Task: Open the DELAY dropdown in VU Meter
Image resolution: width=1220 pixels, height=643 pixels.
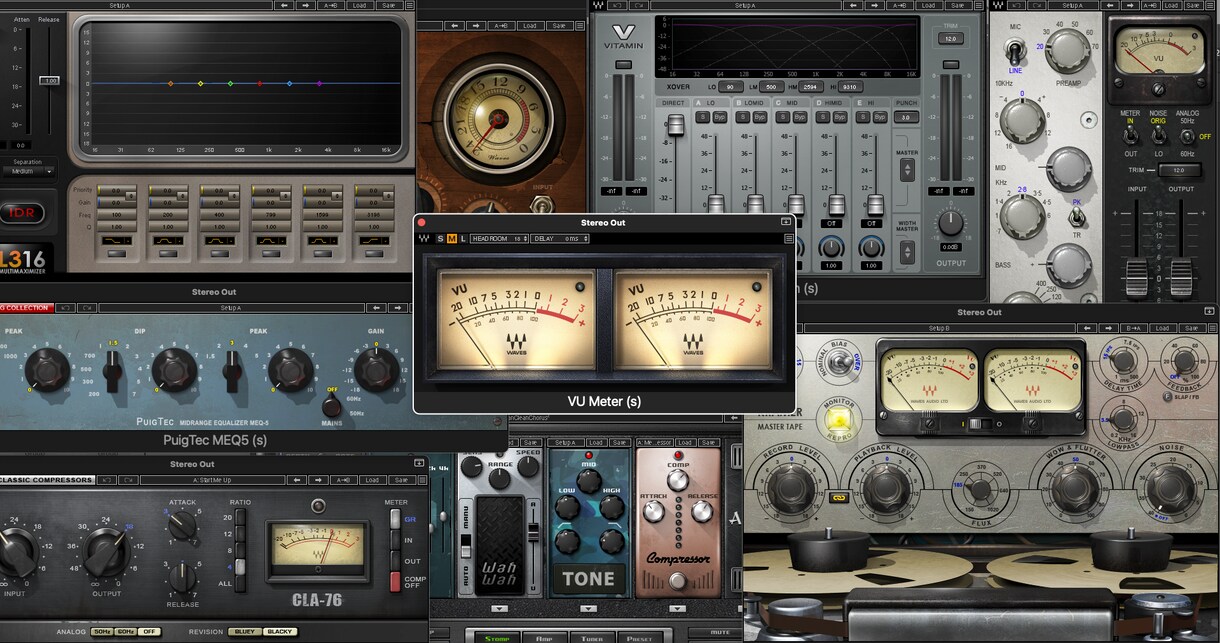Action: (x=561, y=238)
